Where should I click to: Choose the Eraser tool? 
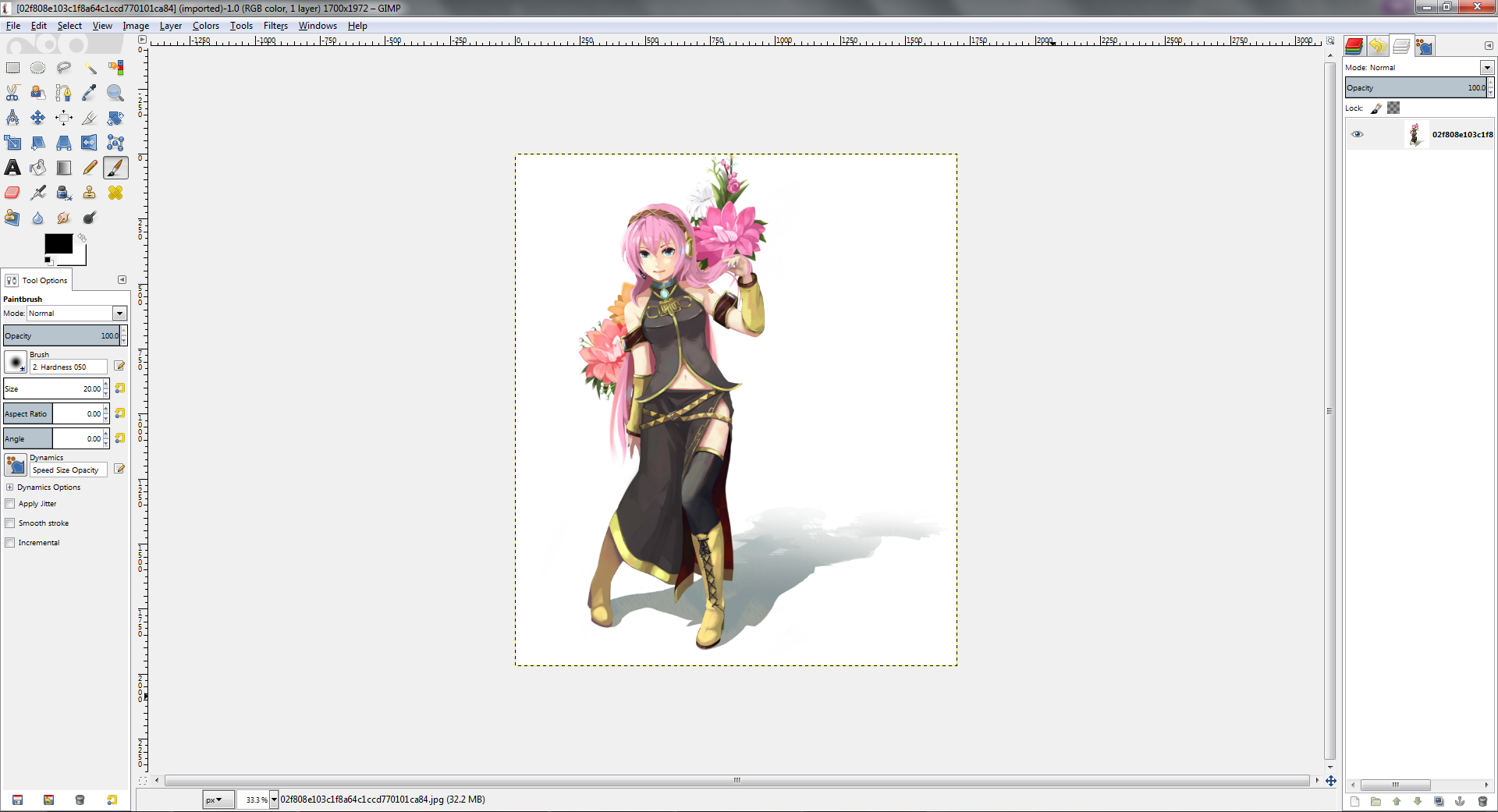[x=12, y=193]
